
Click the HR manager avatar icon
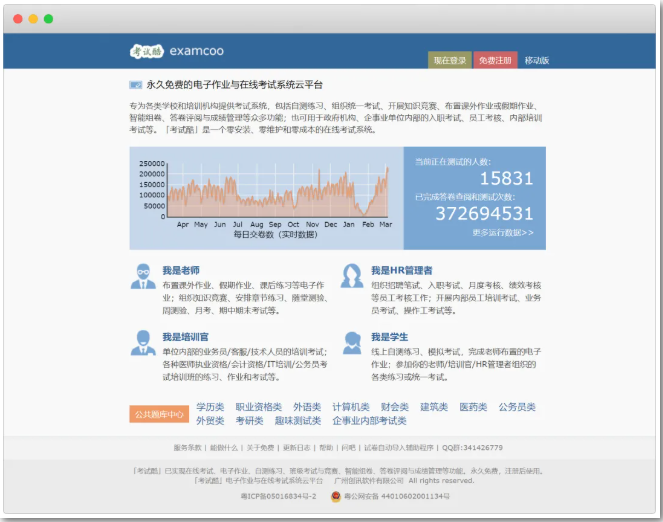(x=352, y=277)
